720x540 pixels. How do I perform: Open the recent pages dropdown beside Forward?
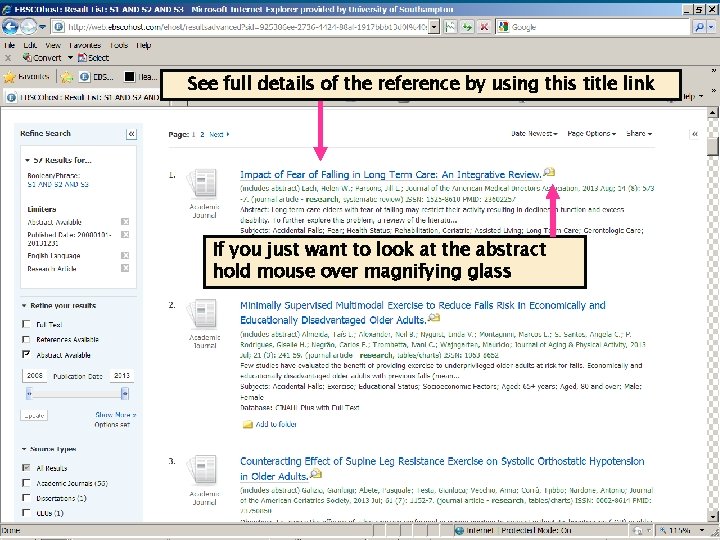(x=42, y=27)
